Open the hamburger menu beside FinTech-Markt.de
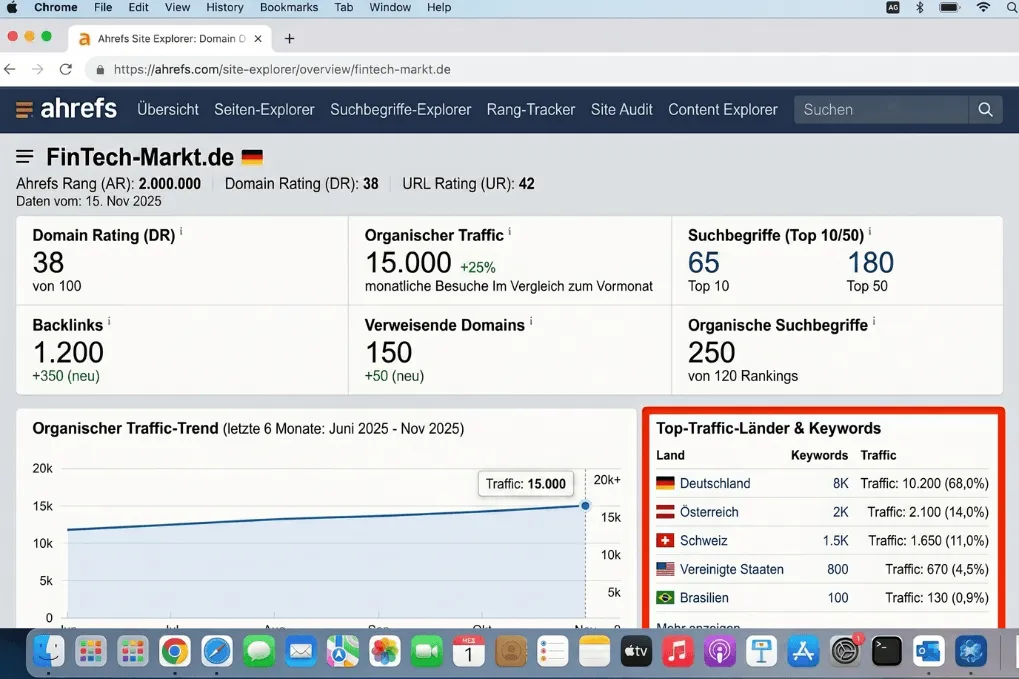The image size is (1019, 679). pos(25,157)
